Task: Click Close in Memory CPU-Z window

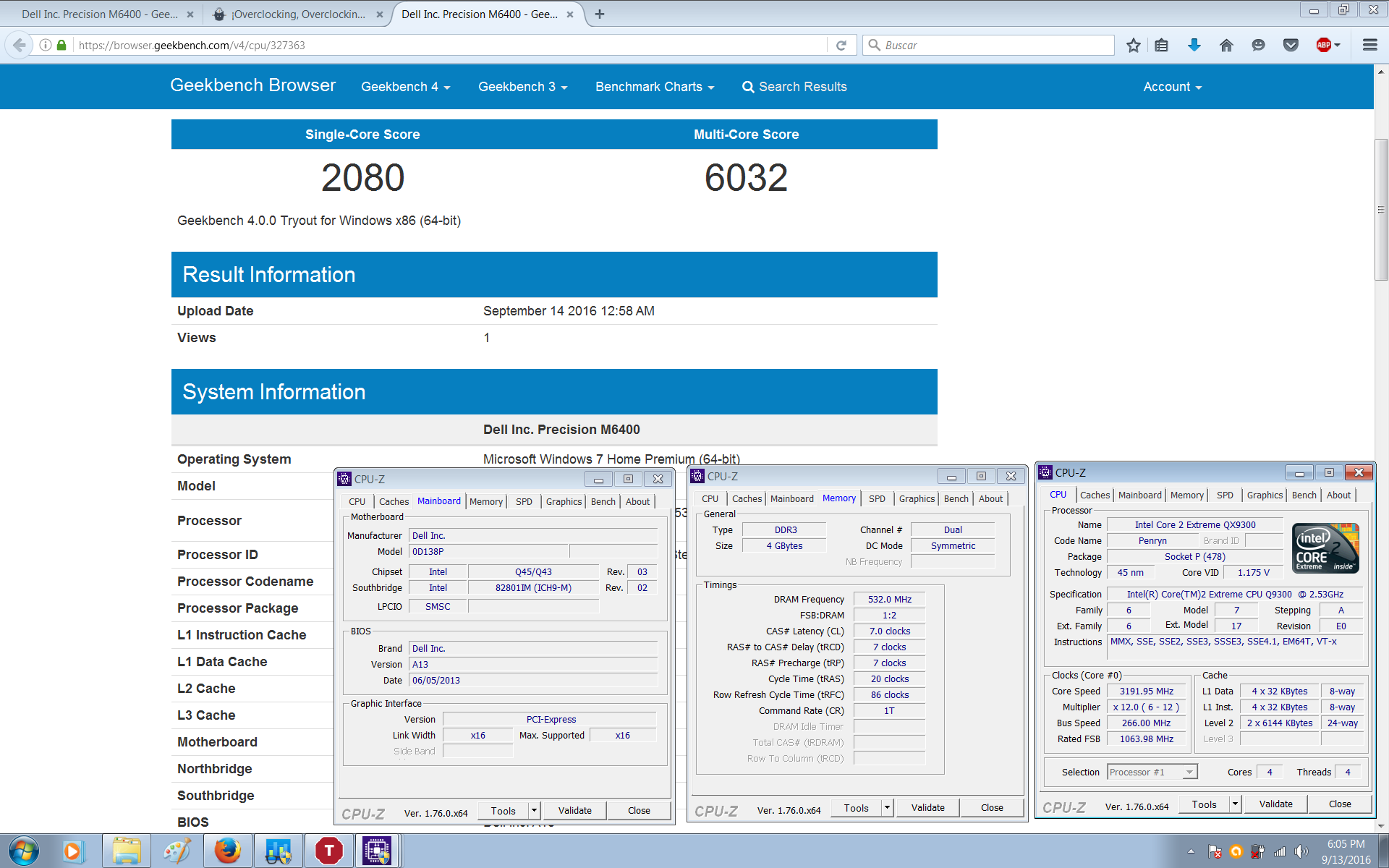Action: pos(992,807)
